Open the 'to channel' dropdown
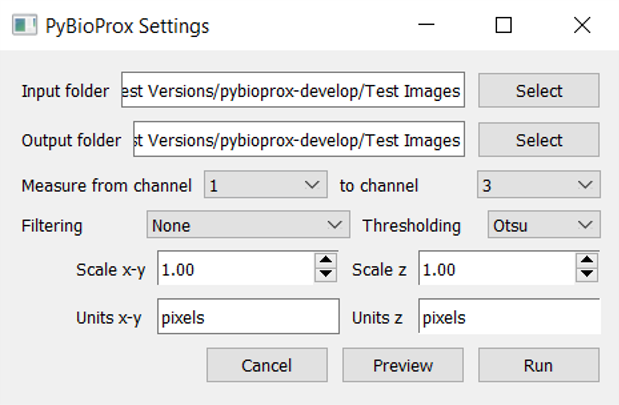Screen dimensions: 619x405 (538, 185)
